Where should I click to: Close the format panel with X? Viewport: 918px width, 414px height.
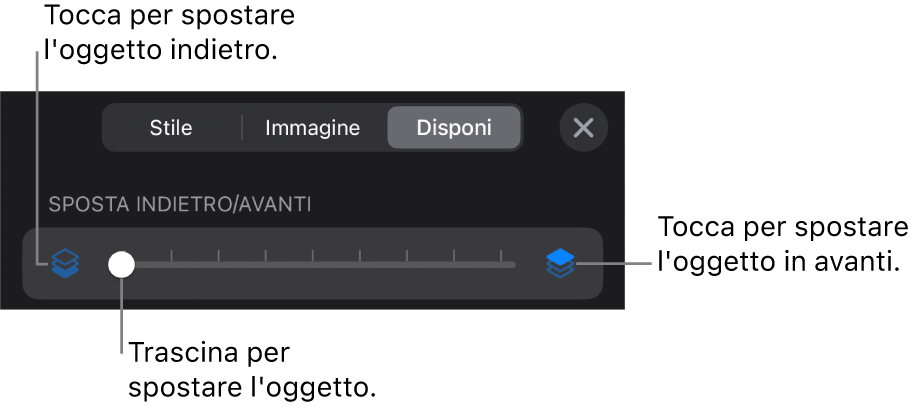click(x=583, y=128)
